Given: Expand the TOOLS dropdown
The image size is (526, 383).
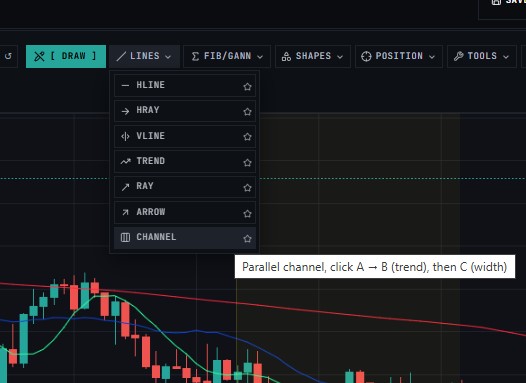Looking at the screenshot, I should tap(482, 56).
